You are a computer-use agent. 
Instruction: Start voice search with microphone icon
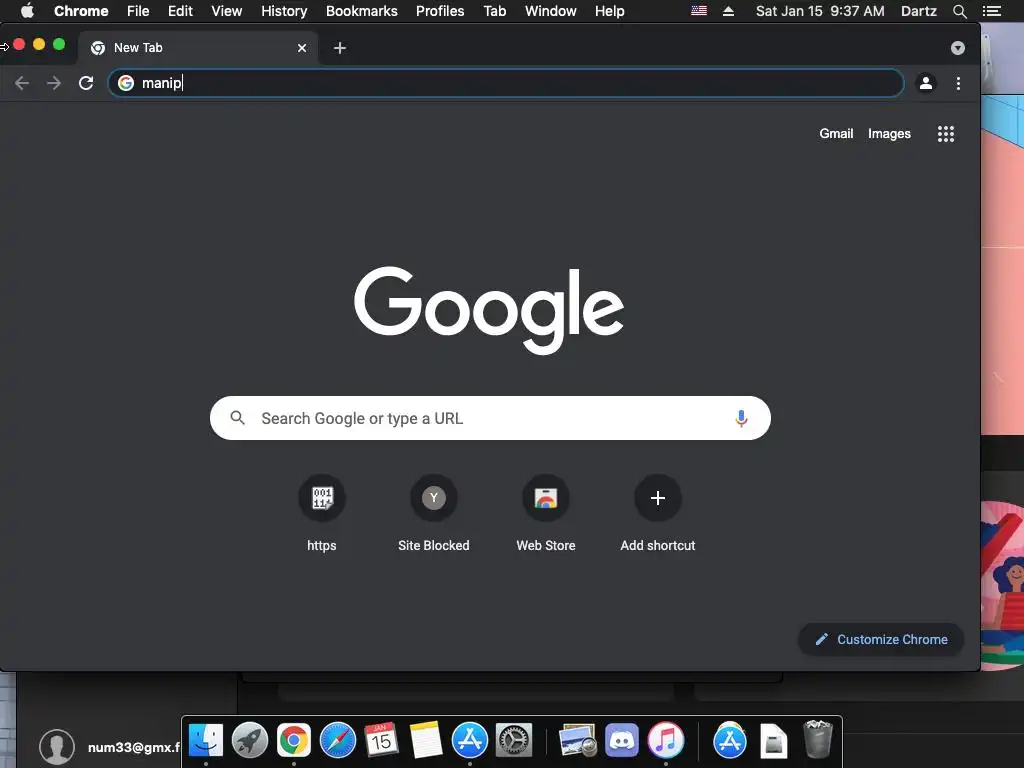pos(741,418)
